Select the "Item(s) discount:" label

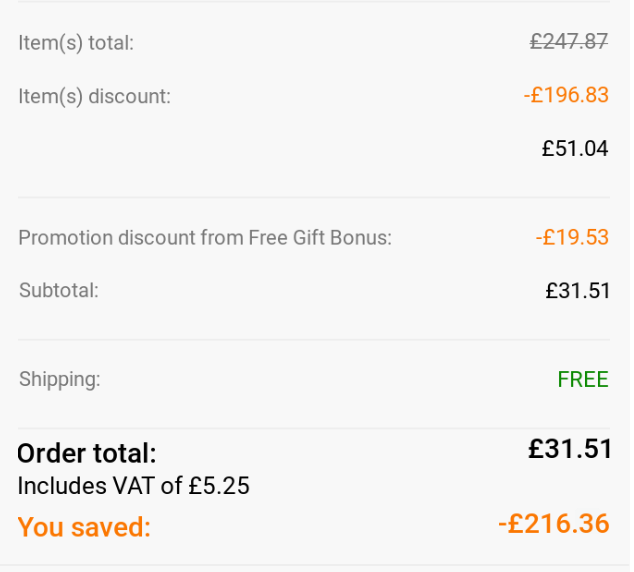pyautogui.click(x=95, y=96)
